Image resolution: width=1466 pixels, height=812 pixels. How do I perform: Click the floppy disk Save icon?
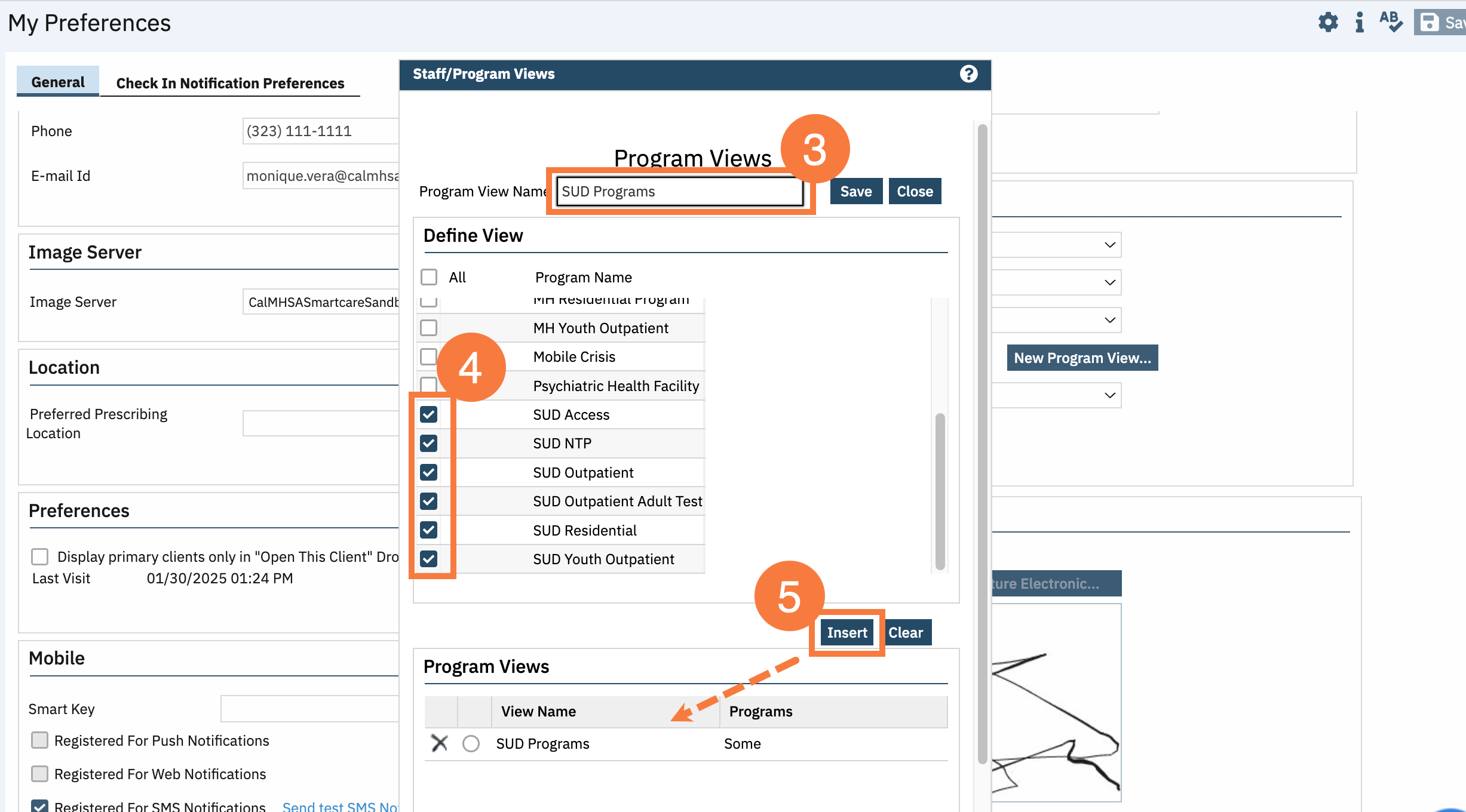point(1430,23)
